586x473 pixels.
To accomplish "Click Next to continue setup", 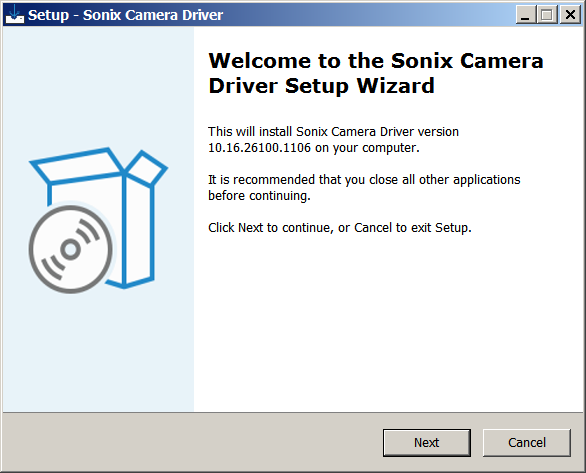I will click(x=426, y=442).
